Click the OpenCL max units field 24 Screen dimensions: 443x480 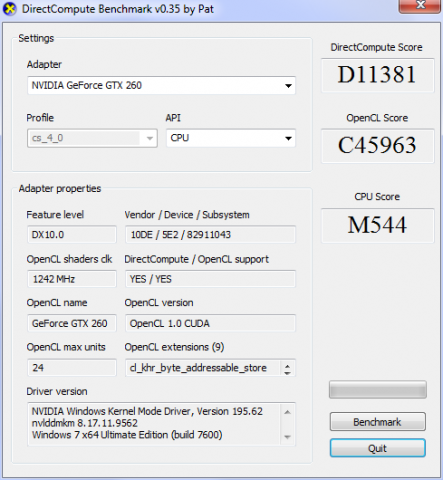click(72, 368)
